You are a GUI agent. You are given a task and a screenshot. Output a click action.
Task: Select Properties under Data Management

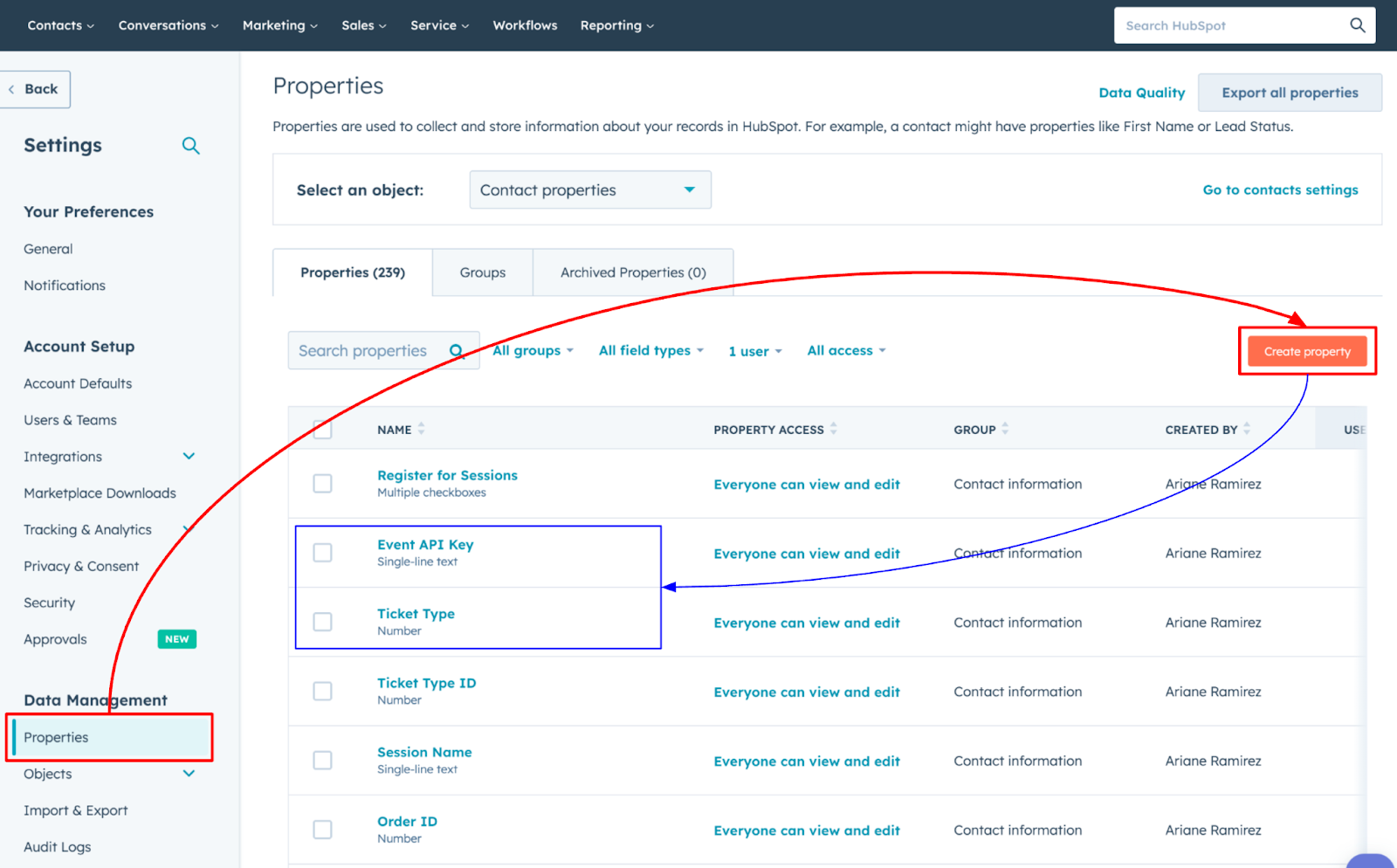tap(111, 737)
